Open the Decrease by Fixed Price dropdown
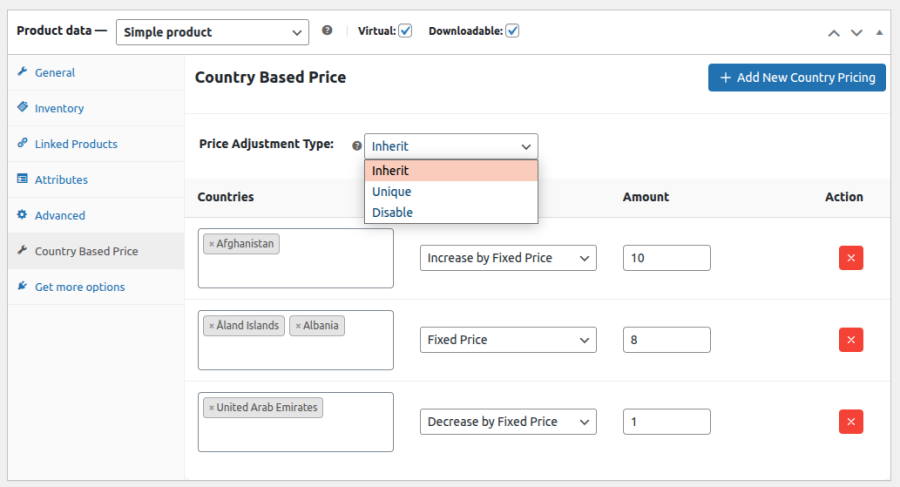 [x=508, y=422]
